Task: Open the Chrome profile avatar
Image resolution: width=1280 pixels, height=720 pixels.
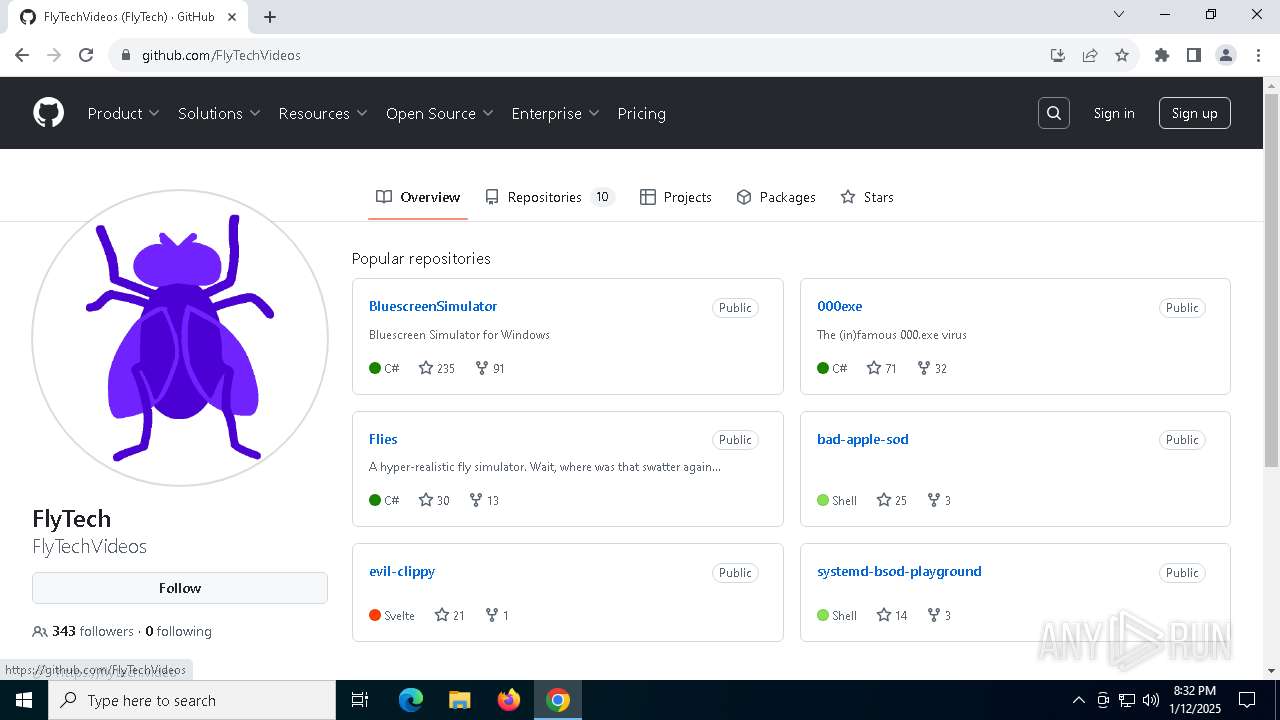Action: [x=1226, y=55]
